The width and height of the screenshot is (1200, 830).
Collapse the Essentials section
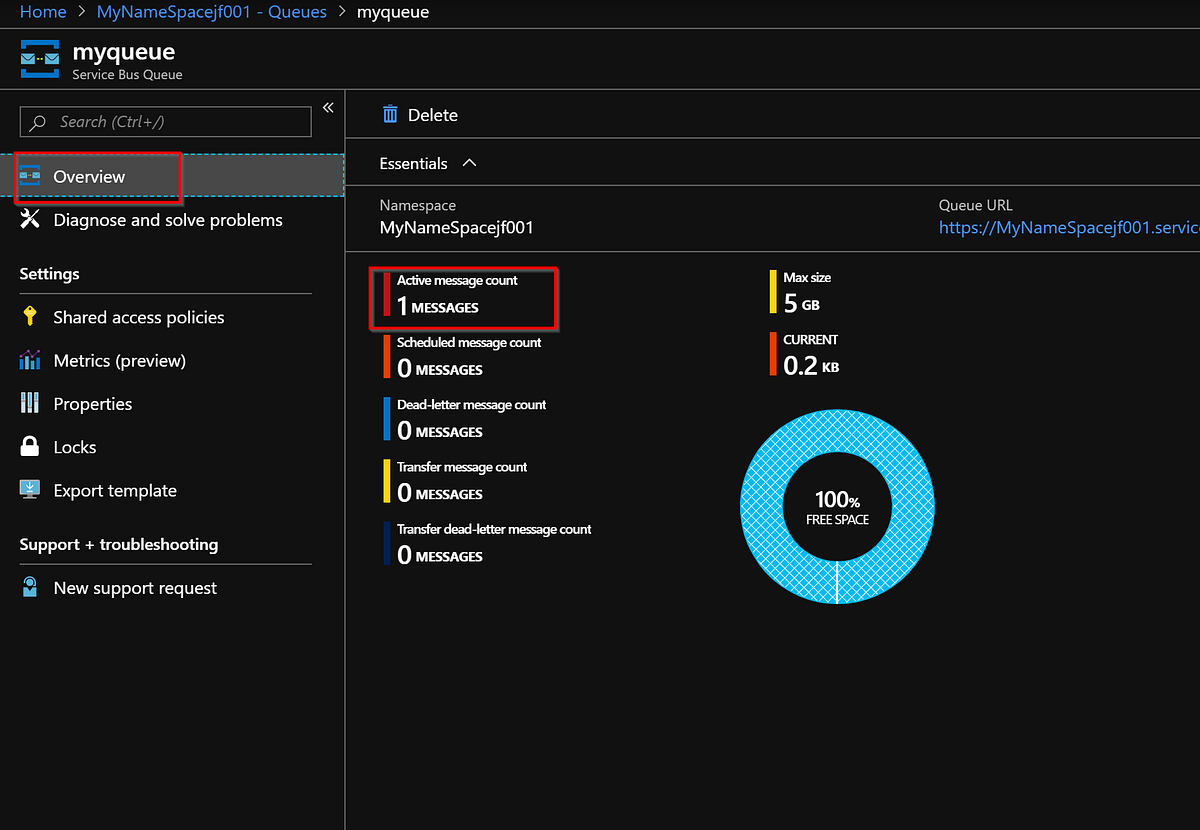[x=471, y=163]
